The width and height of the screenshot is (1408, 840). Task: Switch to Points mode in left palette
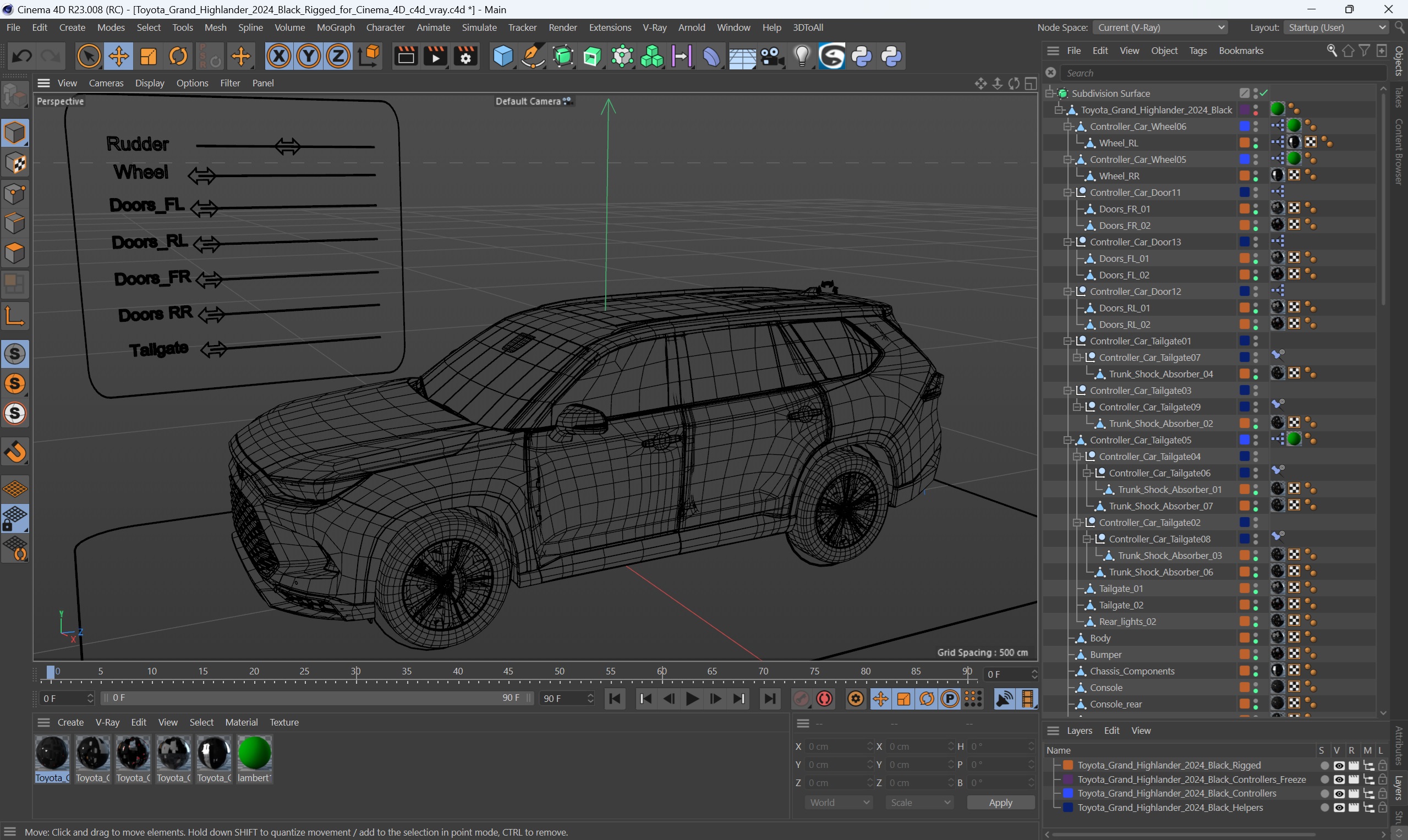[15, 193]
